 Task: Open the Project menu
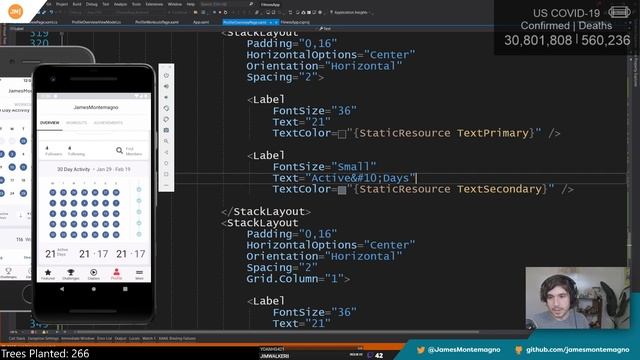62,4
